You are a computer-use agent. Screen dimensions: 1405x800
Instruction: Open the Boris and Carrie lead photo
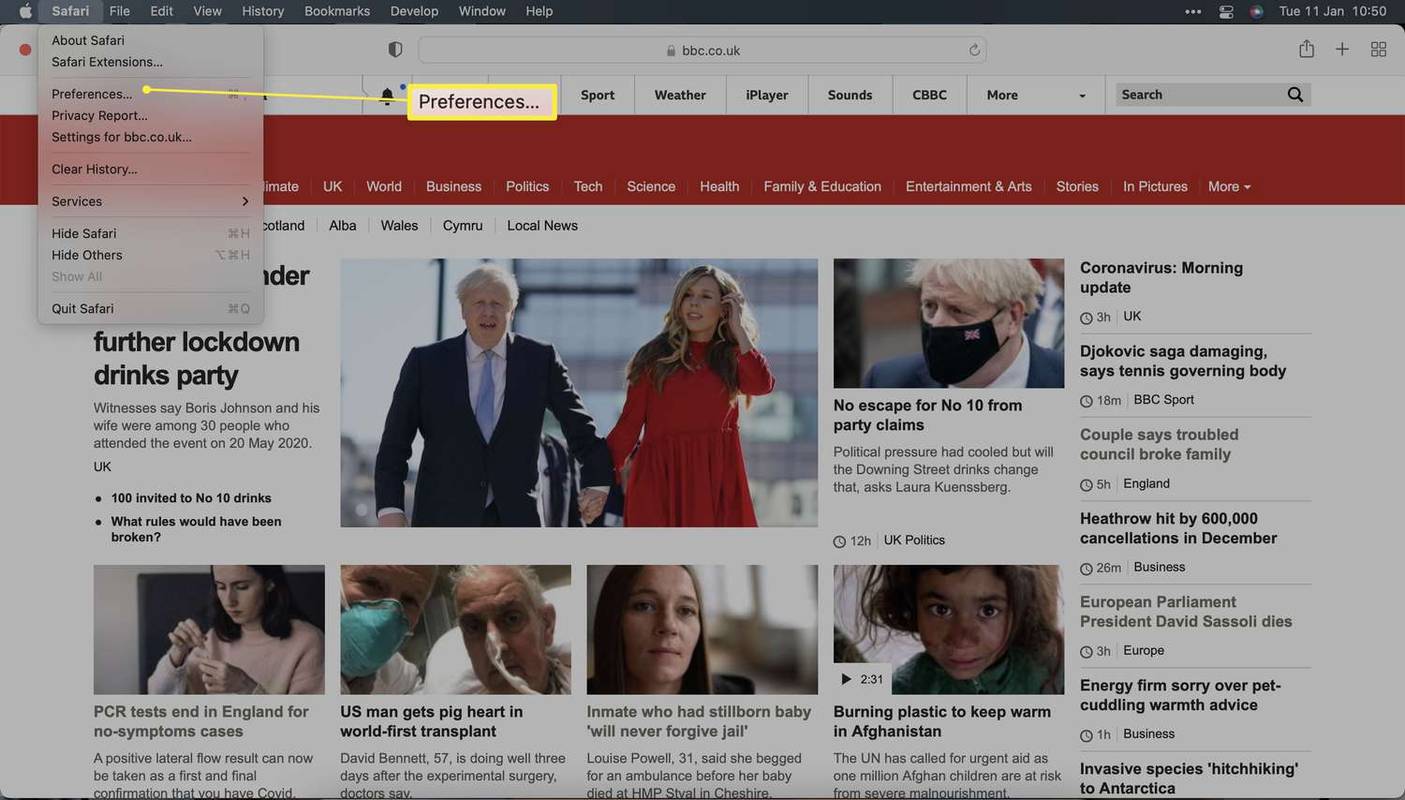[579, 393]
